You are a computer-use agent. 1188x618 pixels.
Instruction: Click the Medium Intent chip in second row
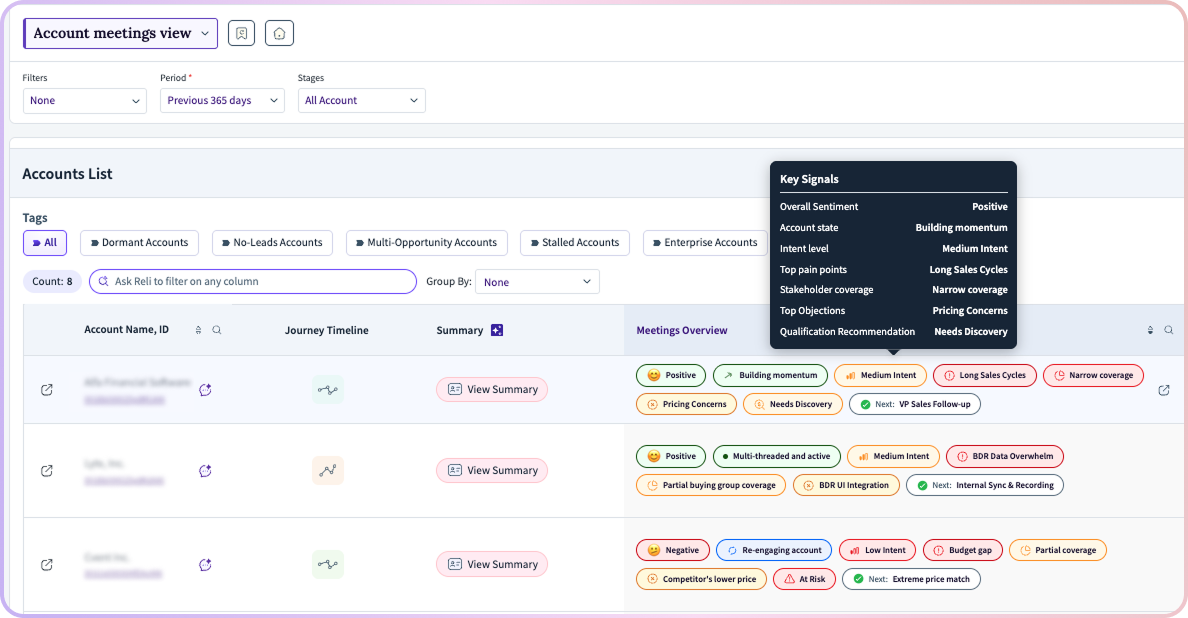[893, 457]
